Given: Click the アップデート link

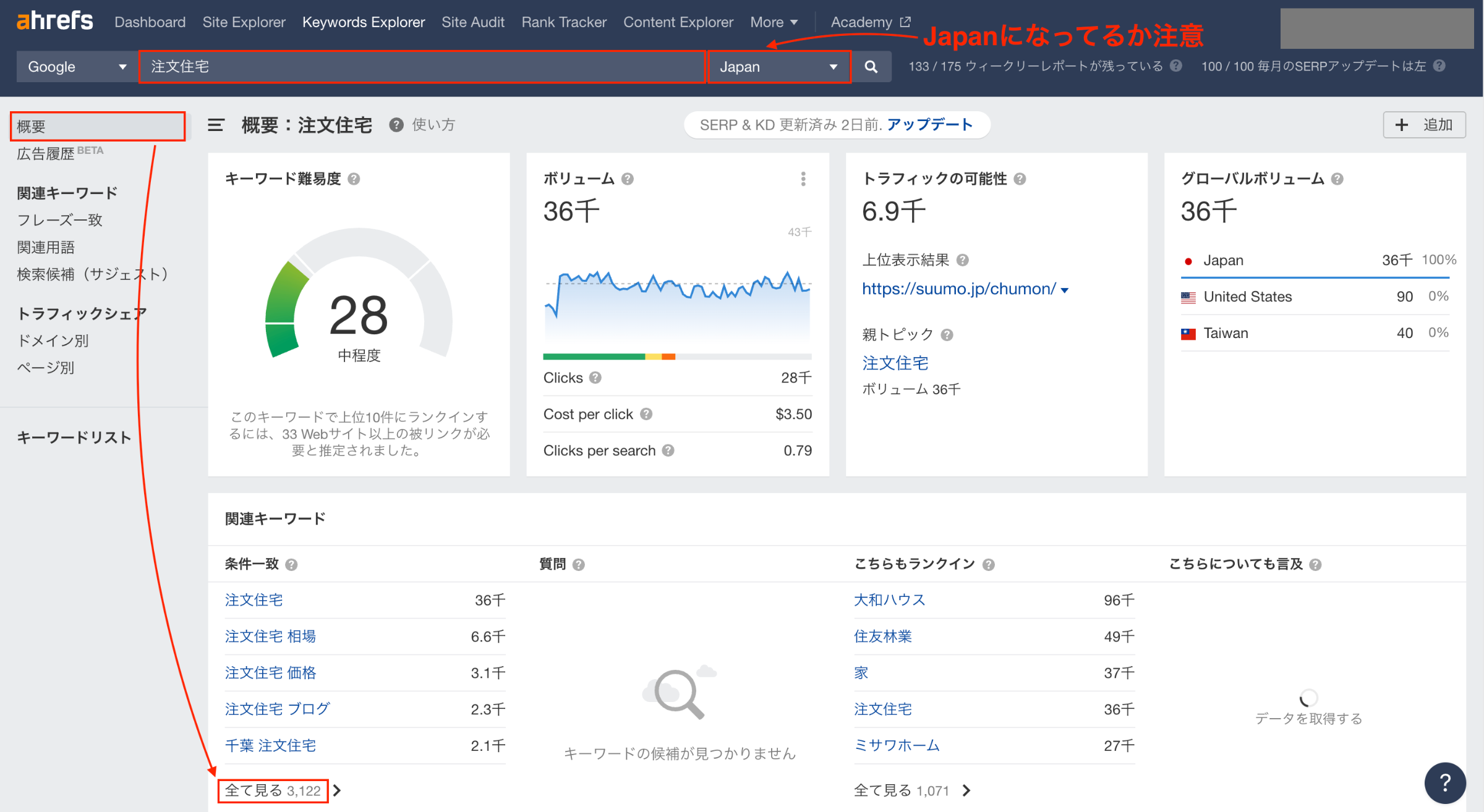Looking at the screenshot, I should pos(929,125).
